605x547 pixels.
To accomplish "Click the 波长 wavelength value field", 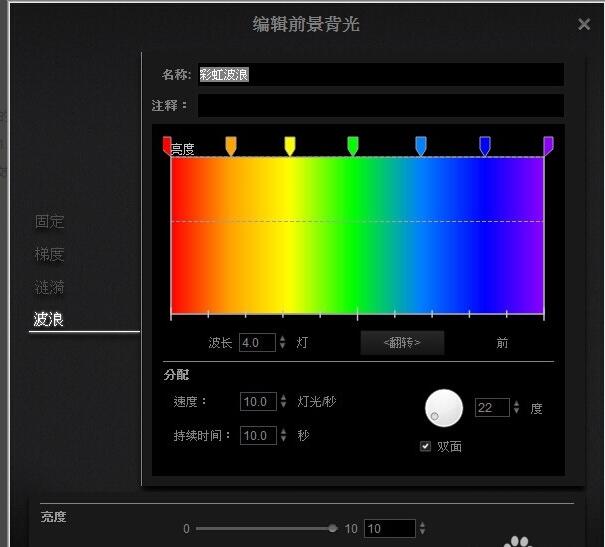I will (x=257, y=343).
